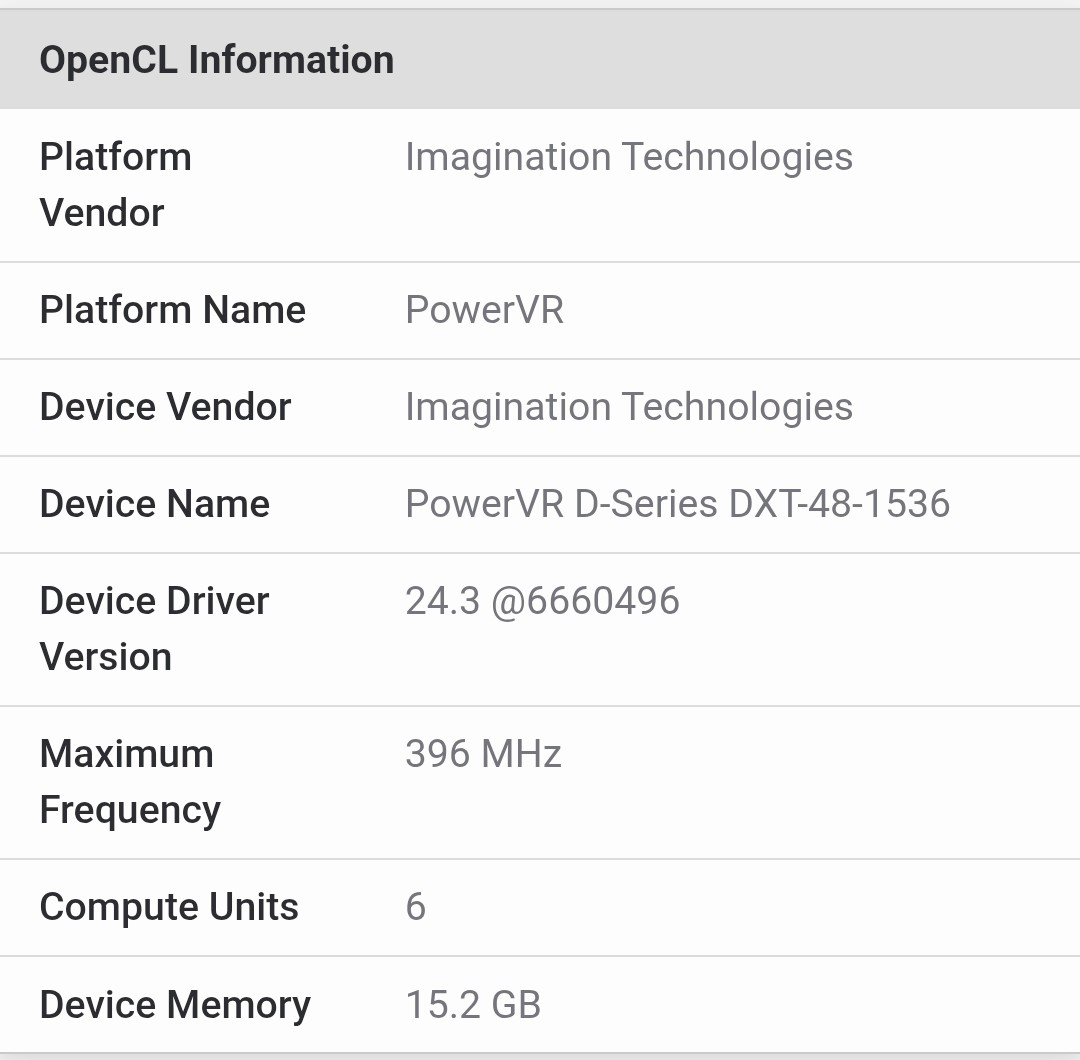This screenshot has width=1080, height=1060.
Task: Click the Compute Units value 6
Action: tap(416, 907)
